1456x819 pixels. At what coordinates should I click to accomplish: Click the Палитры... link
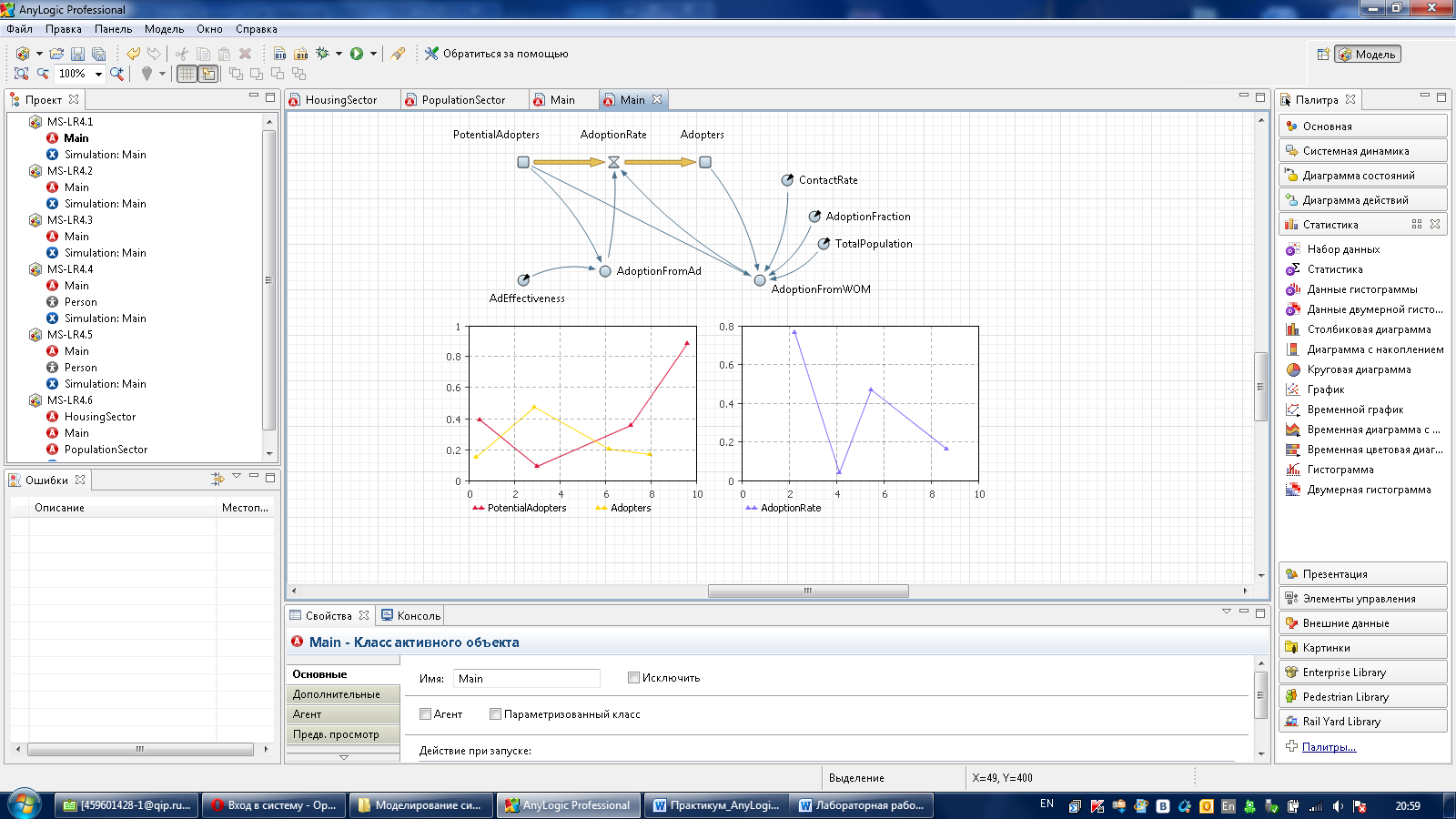pos(1329,747)
